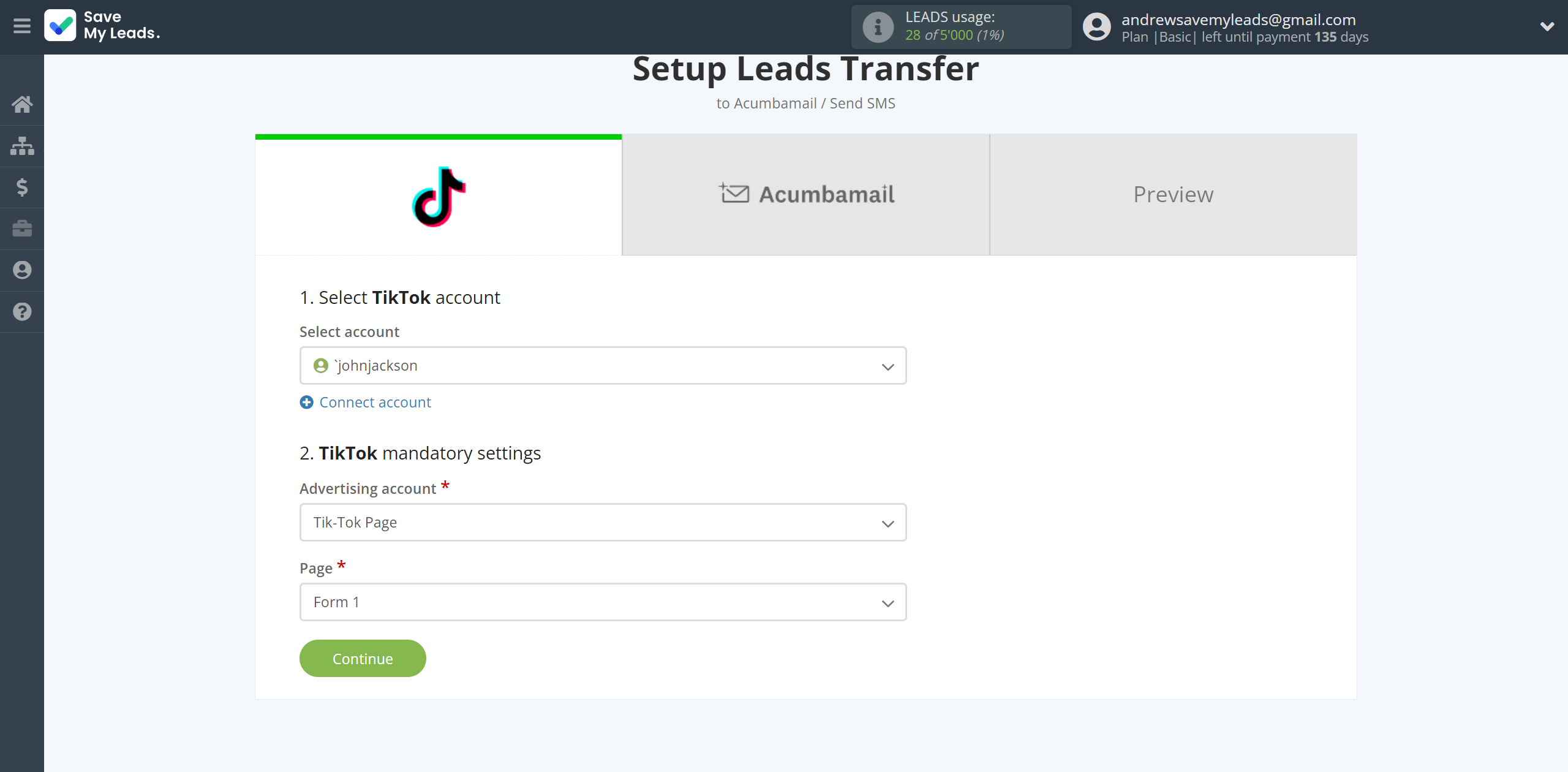Click the dollar sign sidebar icon
1568x772 pixels.
(x=22, y=187)
